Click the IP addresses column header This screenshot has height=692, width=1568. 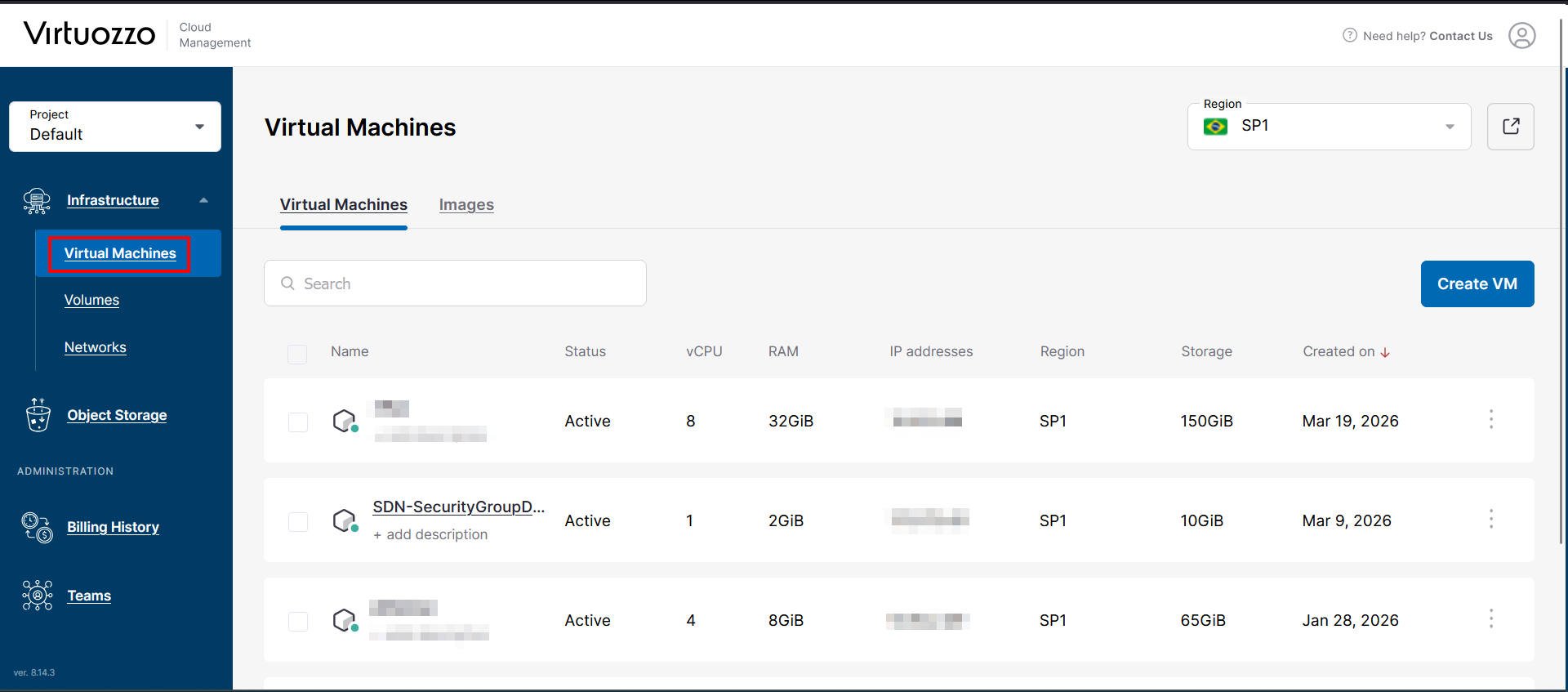click(932, 351)
